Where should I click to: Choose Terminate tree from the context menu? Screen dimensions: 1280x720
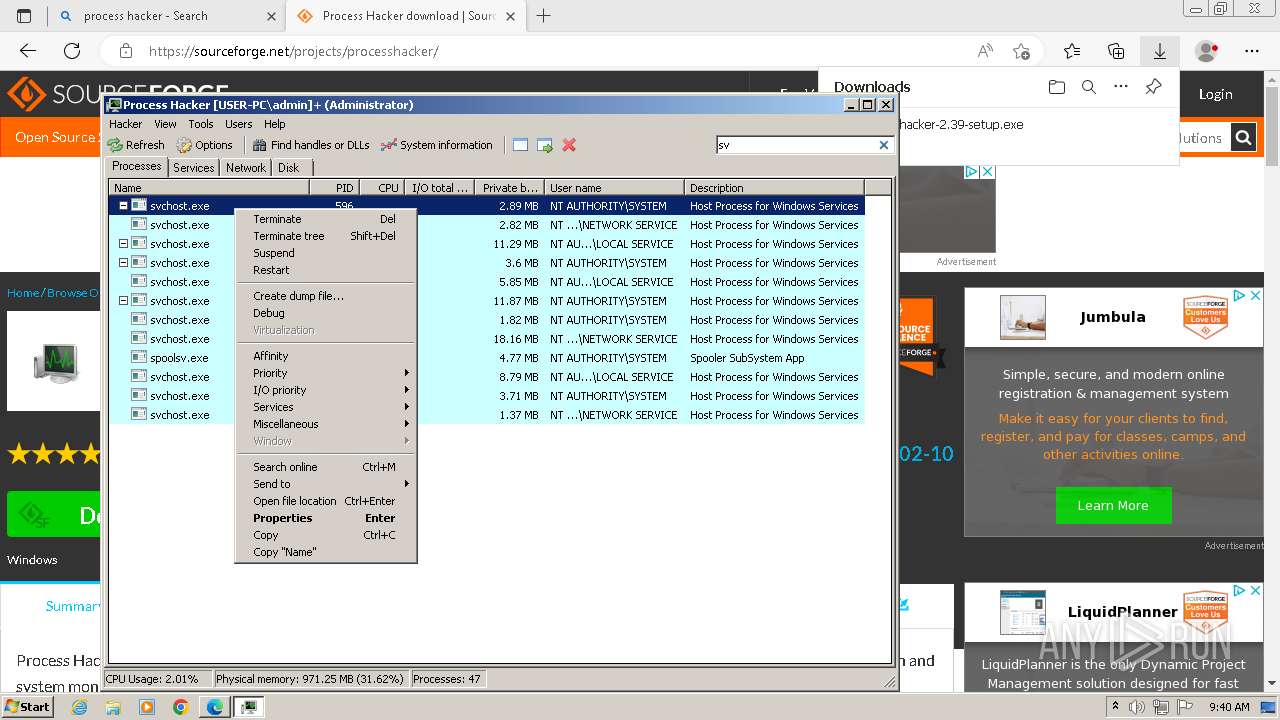tap(325, 236)
